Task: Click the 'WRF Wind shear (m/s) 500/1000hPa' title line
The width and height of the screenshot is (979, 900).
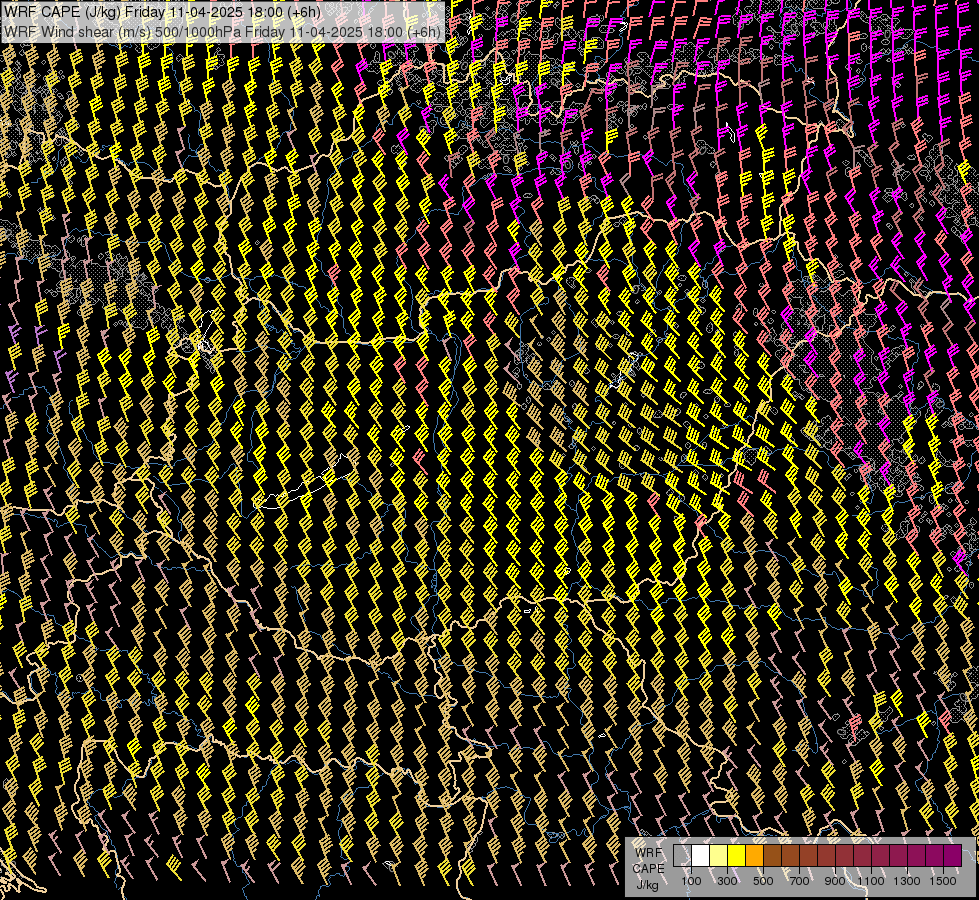Action: 222,32
